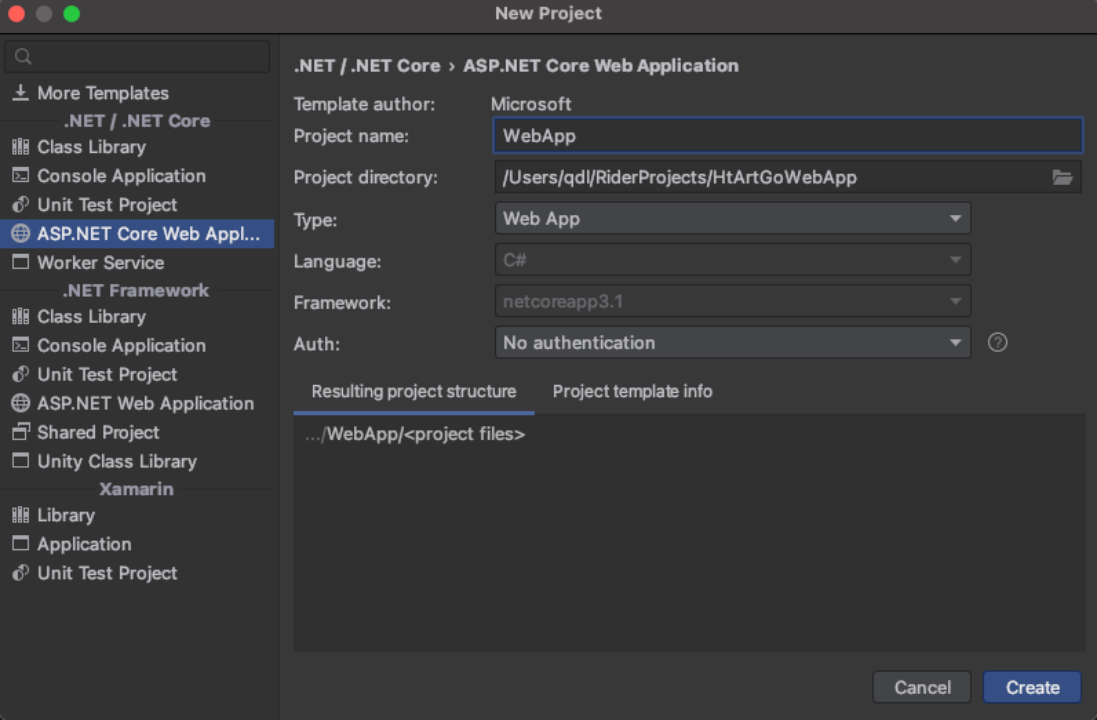This screenshot has width=1097, height=720.
Task: Click the folder browse icon for Project directory
Action: tap(1062, 178)
